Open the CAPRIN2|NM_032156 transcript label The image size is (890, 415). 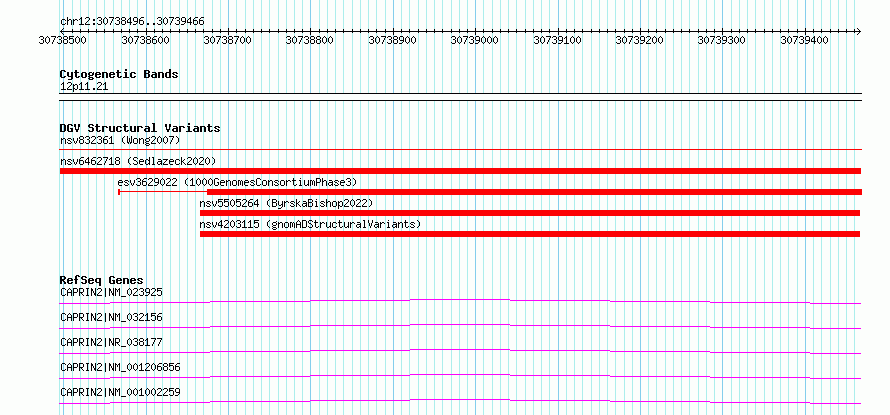tap(111, 317)
